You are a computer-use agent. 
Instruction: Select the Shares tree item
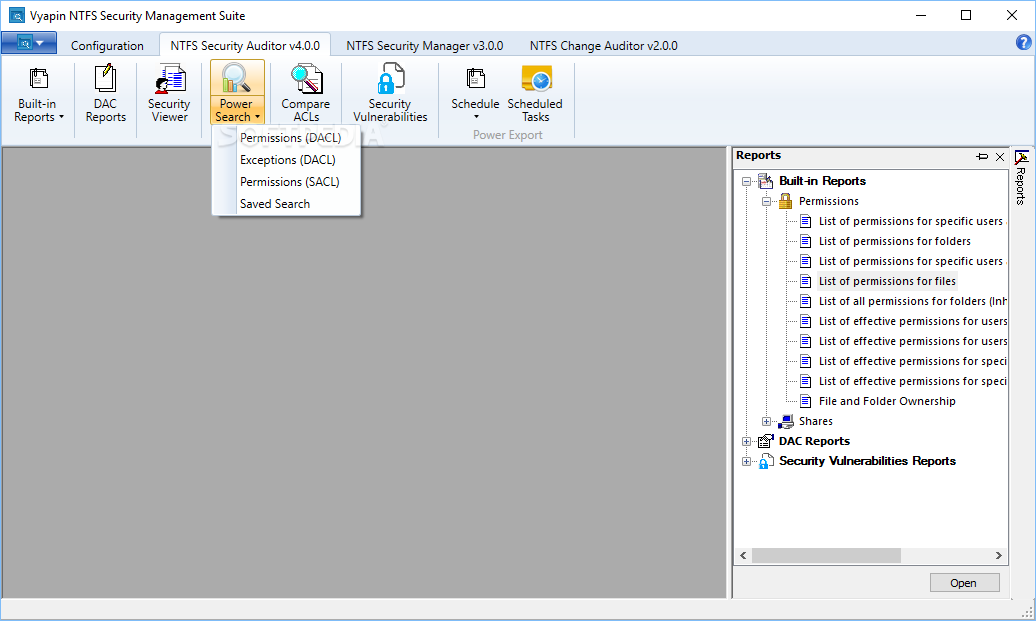pos(815,421)
